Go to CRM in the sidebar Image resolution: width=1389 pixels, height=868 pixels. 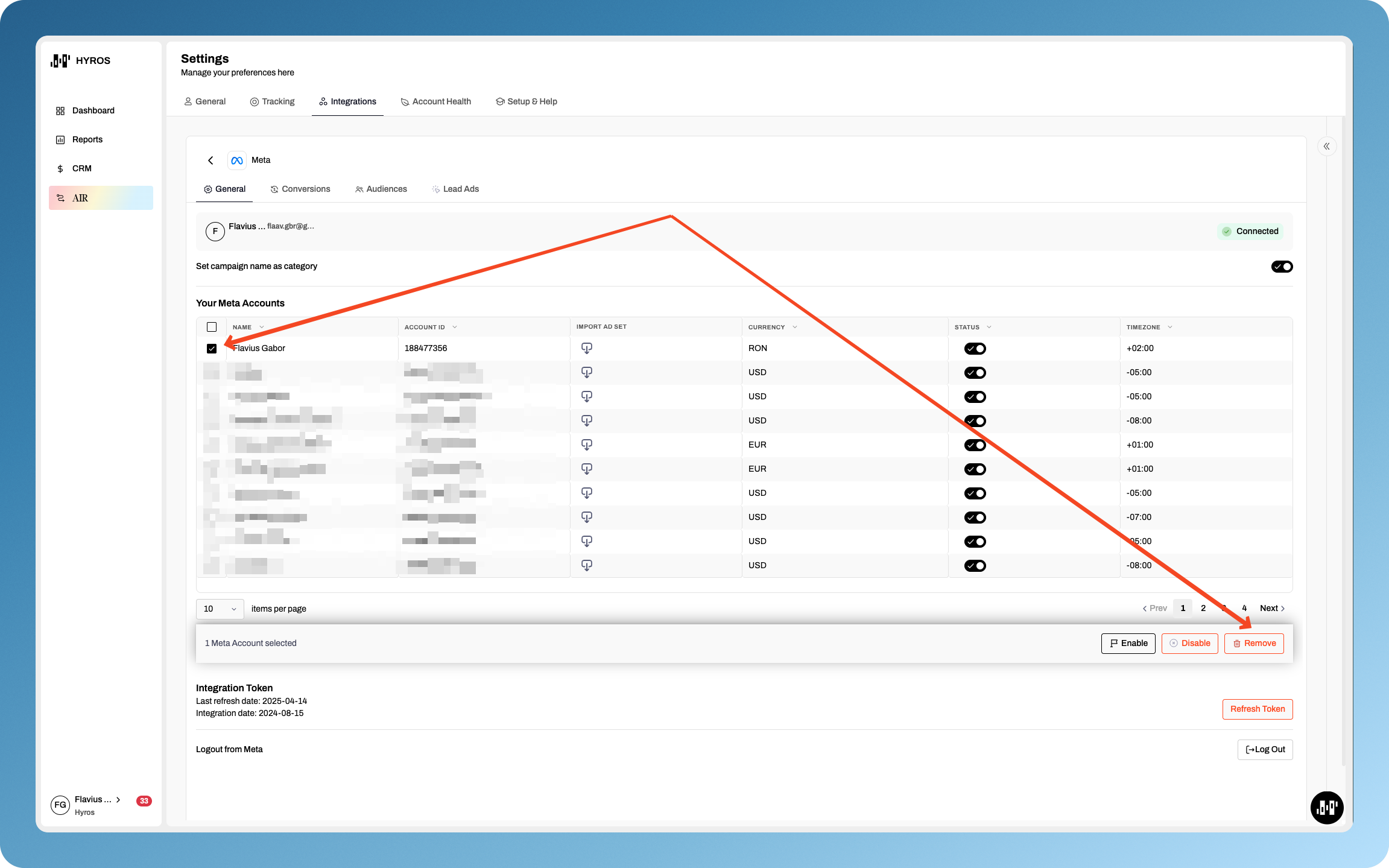click(x=81, y=169)
